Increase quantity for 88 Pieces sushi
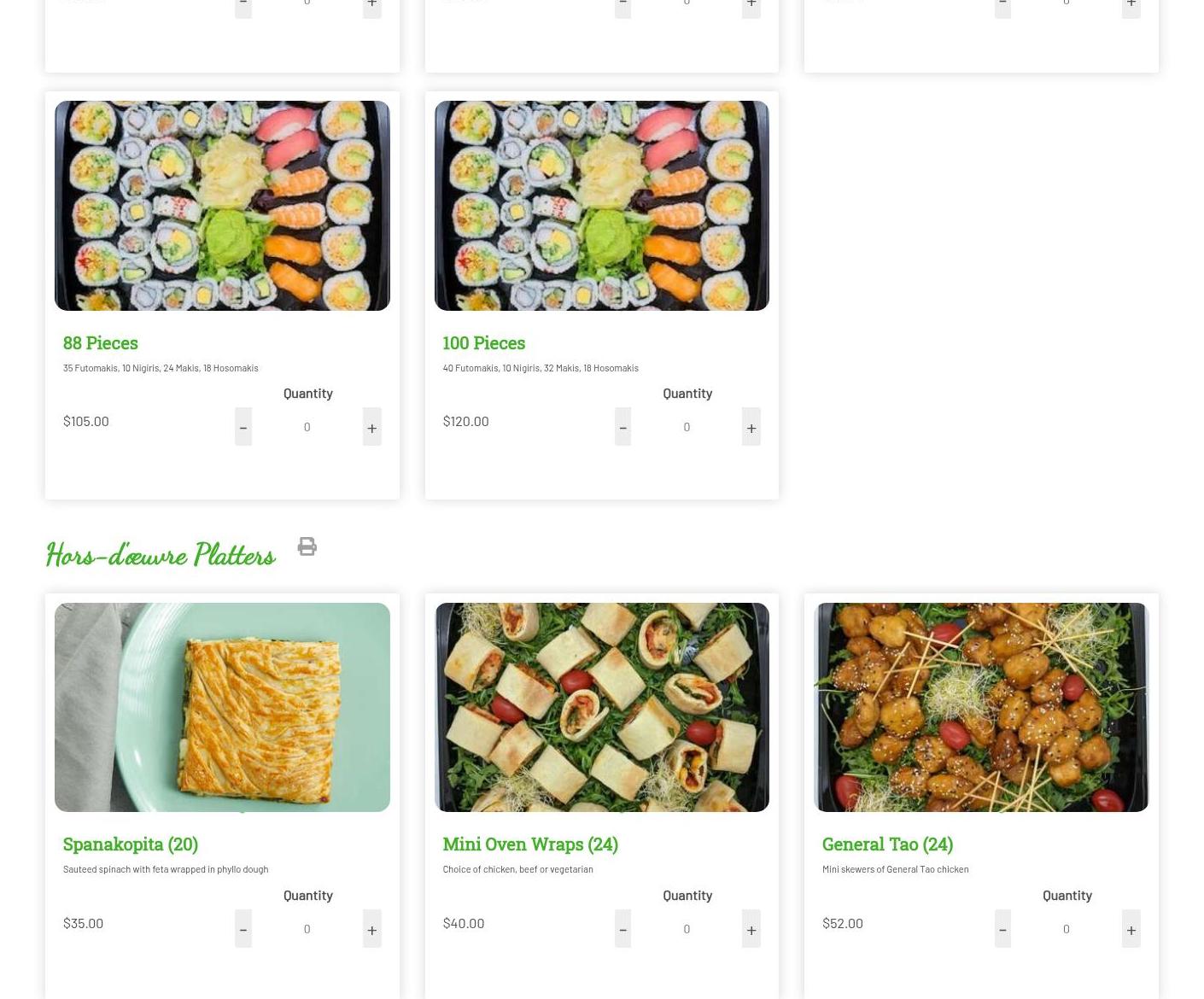The image size is (1204, 999). (371, 427)
